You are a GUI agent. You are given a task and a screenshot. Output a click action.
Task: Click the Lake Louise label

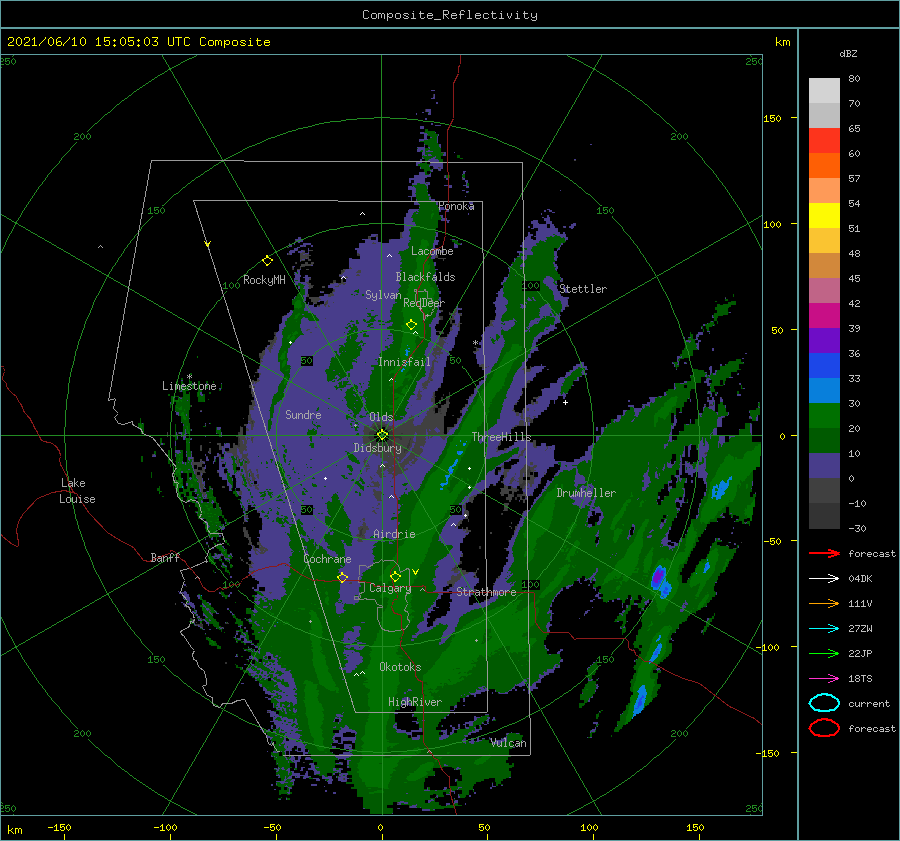click(x=78, y=491)
